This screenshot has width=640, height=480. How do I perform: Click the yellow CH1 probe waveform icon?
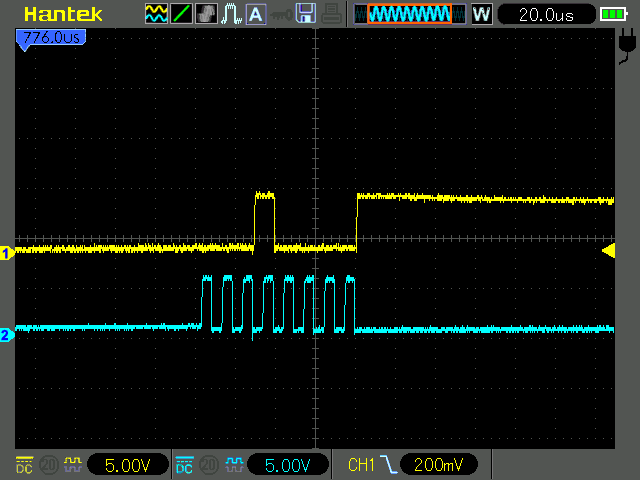point(73,464)
